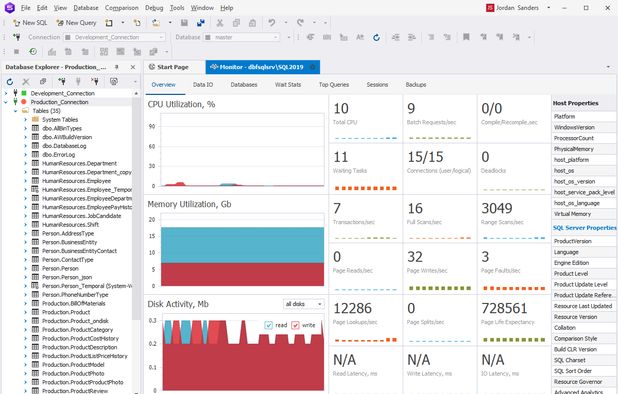Switch to the Data IO tab

[x=203, y=85]
